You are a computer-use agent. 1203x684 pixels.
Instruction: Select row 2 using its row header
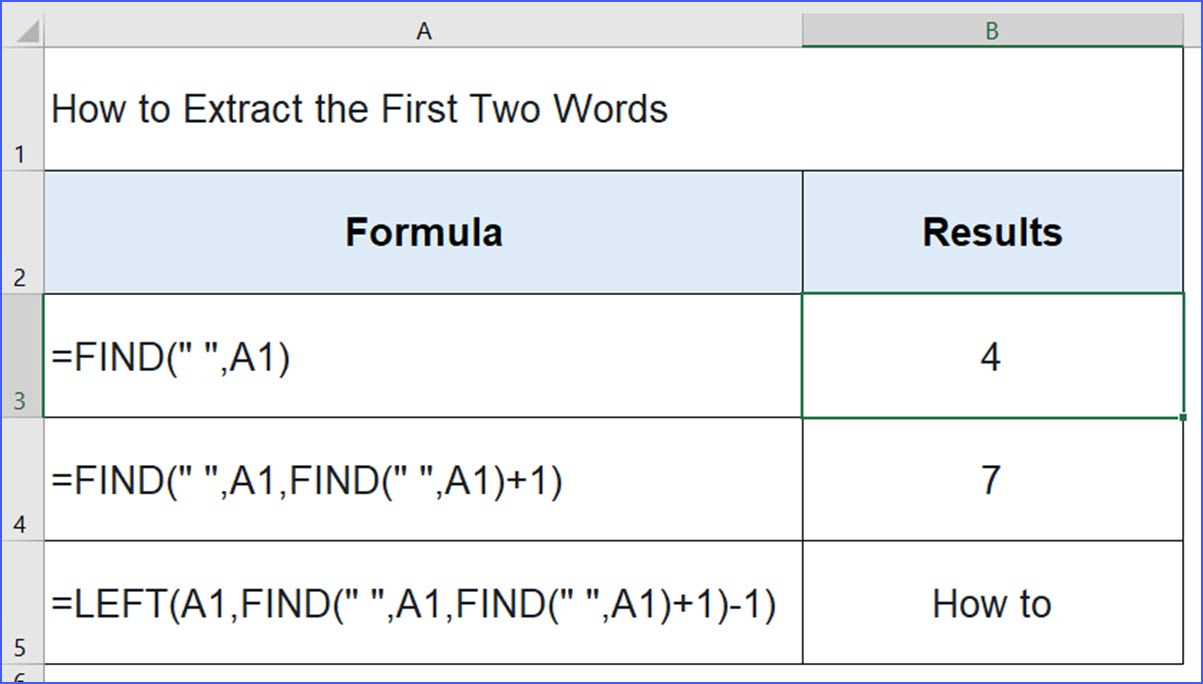(x=22, y=232)
